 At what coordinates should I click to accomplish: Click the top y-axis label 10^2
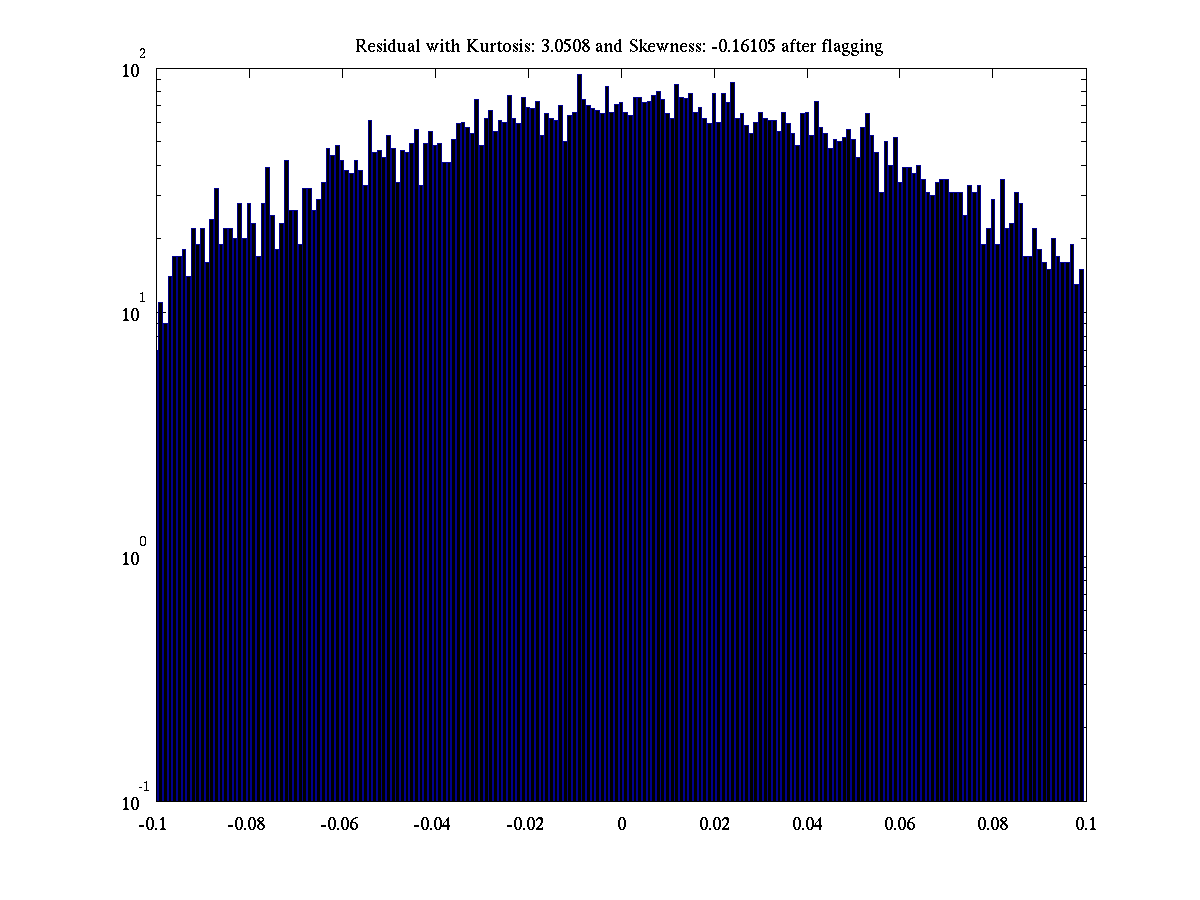tap(135, 70)
